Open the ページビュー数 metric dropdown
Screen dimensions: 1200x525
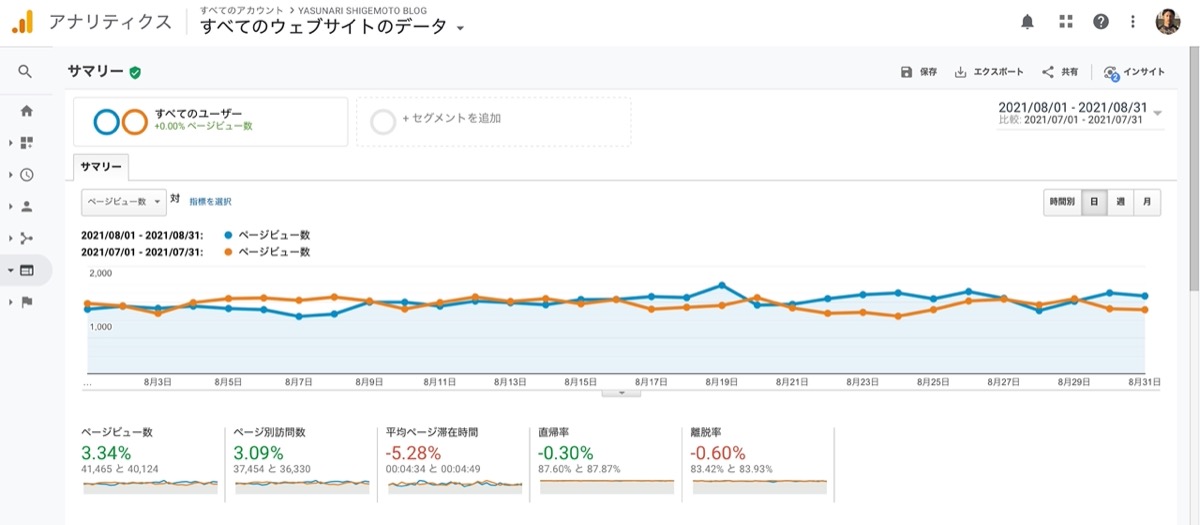coord(123,201)
